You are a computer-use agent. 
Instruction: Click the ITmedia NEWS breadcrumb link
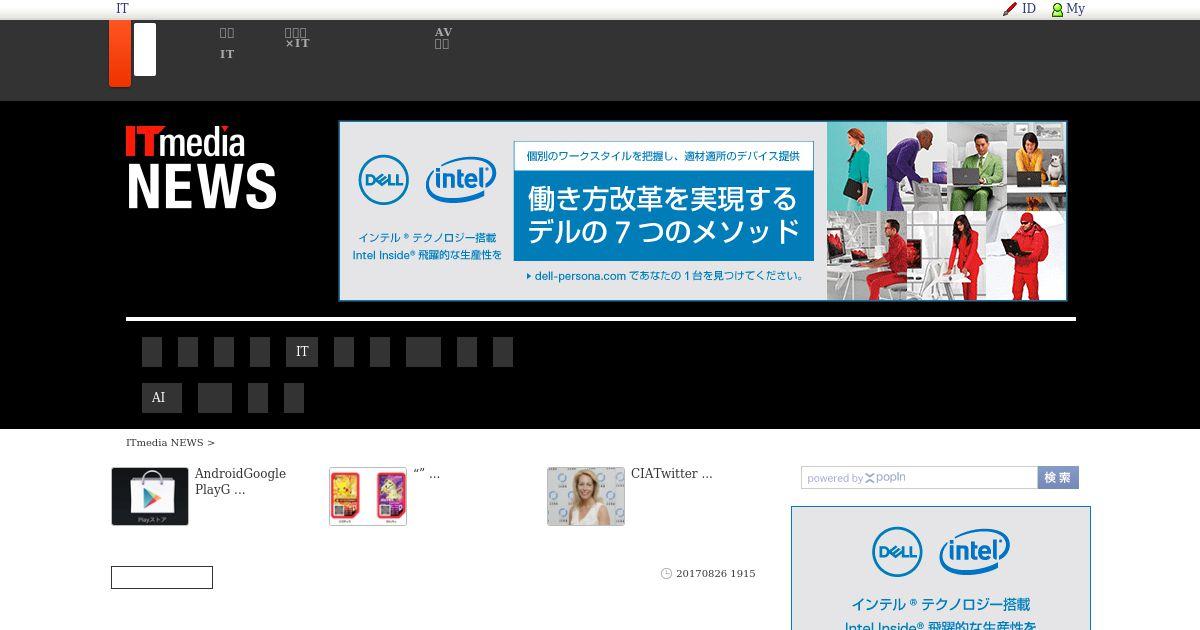(x=165, y=443)
